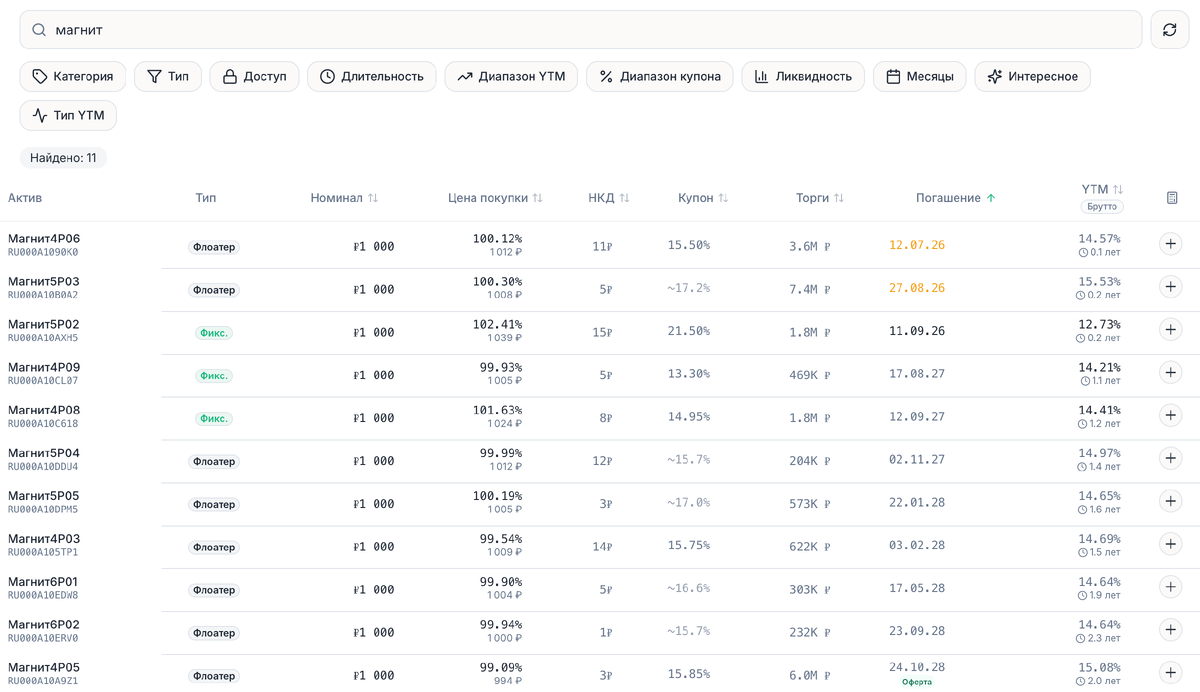Toggle the Брутто YTM badge
The height and width of the screenshot is (692, 1200).
pos(1101,207)
